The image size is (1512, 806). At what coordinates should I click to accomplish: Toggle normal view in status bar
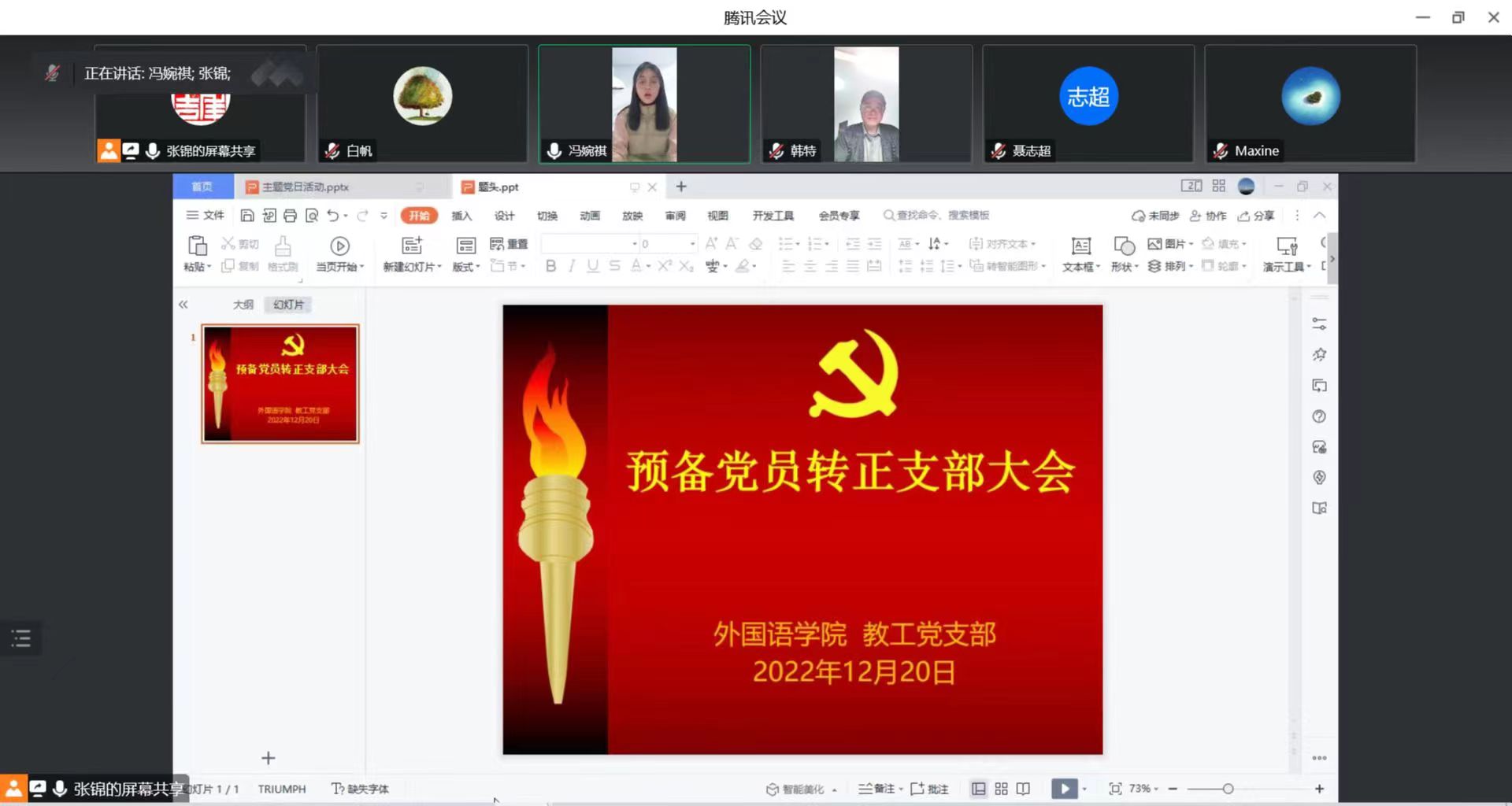coord(978,789)
